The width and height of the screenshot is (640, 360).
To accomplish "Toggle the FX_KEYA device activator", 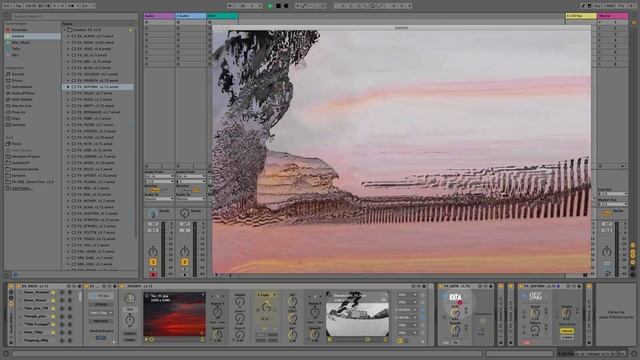I will pos(440,287).
